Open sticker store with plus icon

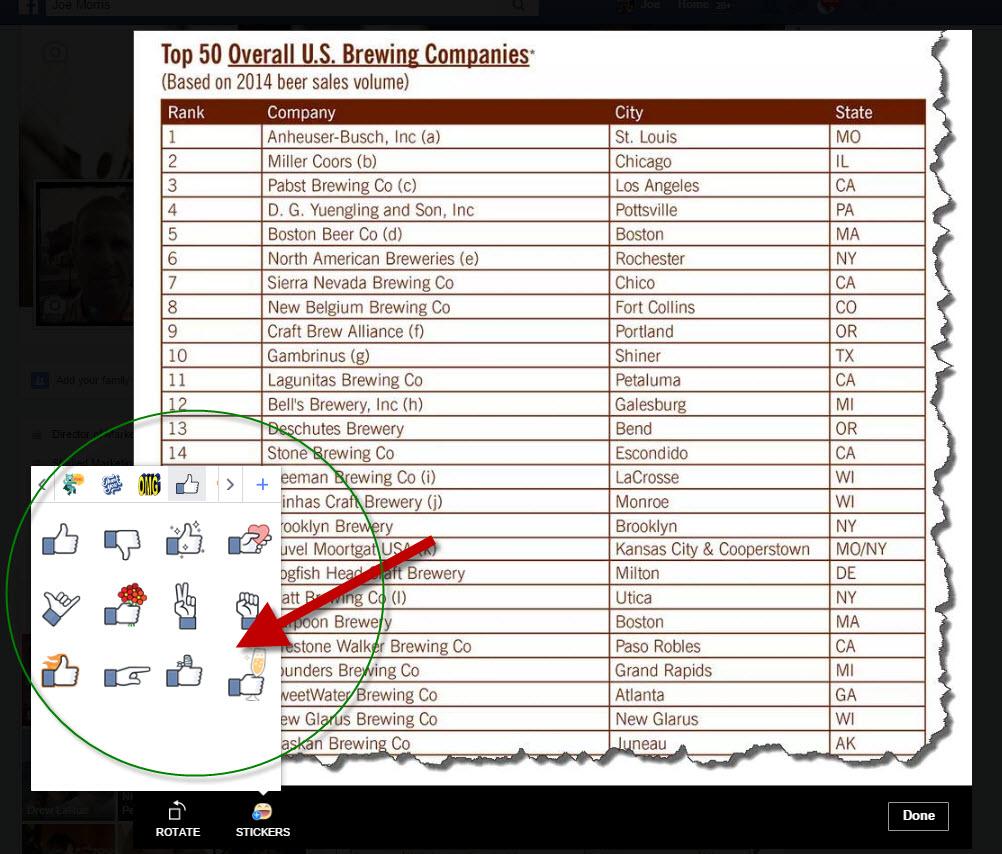pos(262,485)
